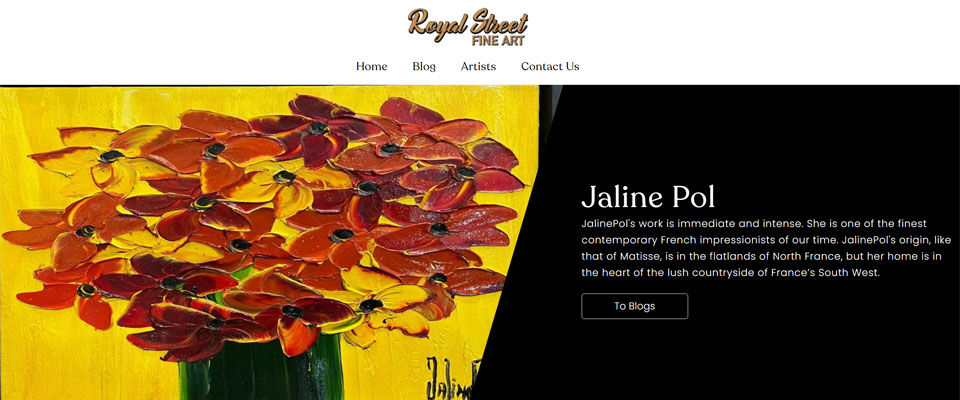This screenshot has width=960, height=400.
Task: Click the Jaline Pol heading
Action: point(648,197)
